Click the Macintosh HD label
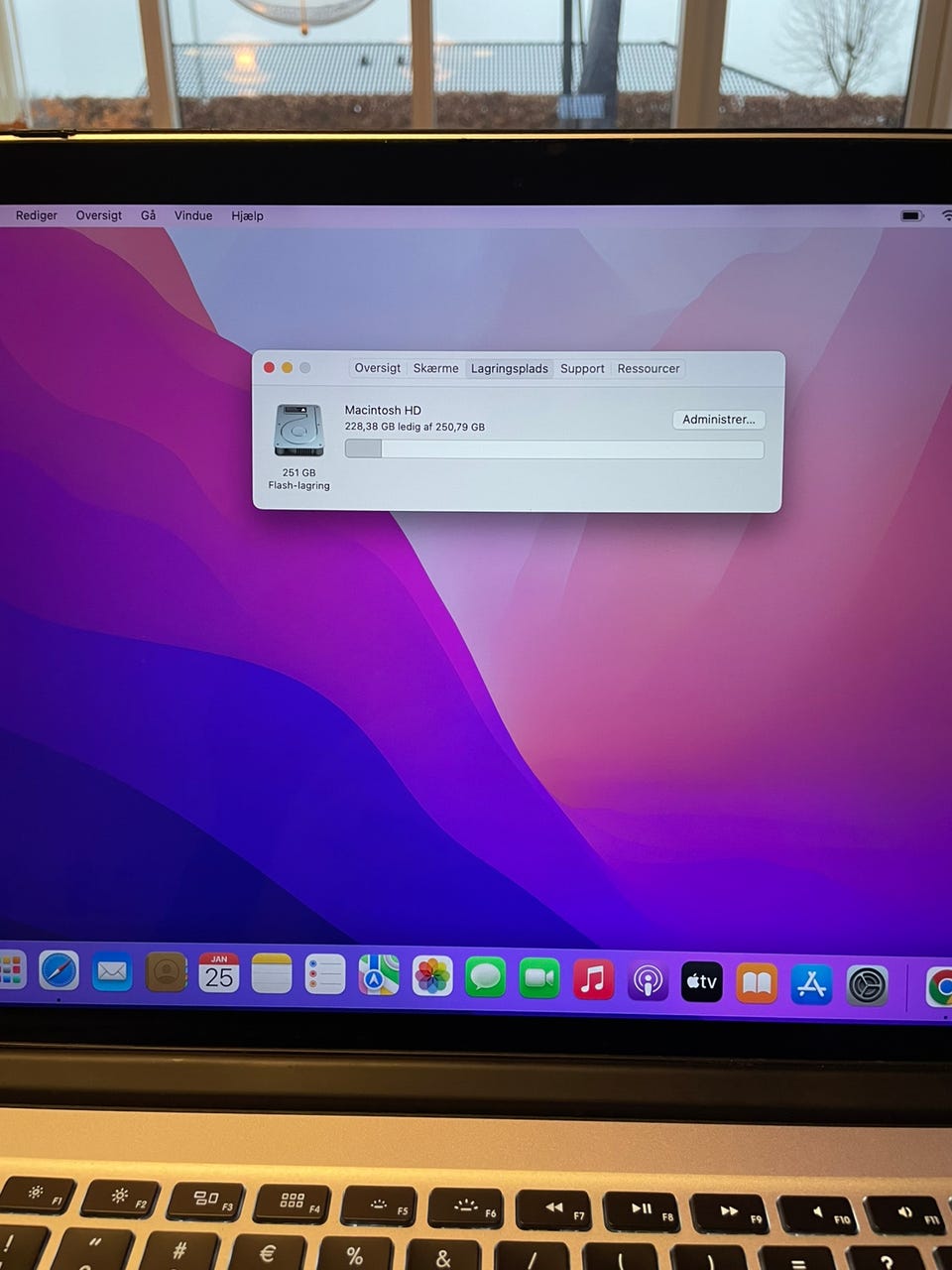This screenshot has width=952, height=1270. 383,410
